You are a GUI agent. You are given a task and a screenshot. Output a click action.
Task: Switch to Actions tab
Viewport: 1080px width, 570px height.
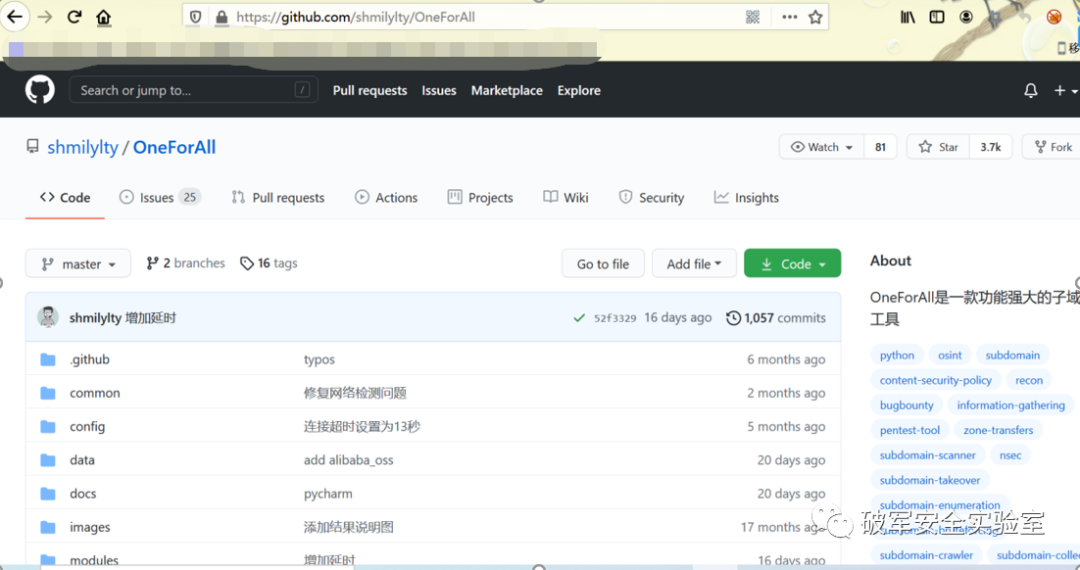[386, 198]
